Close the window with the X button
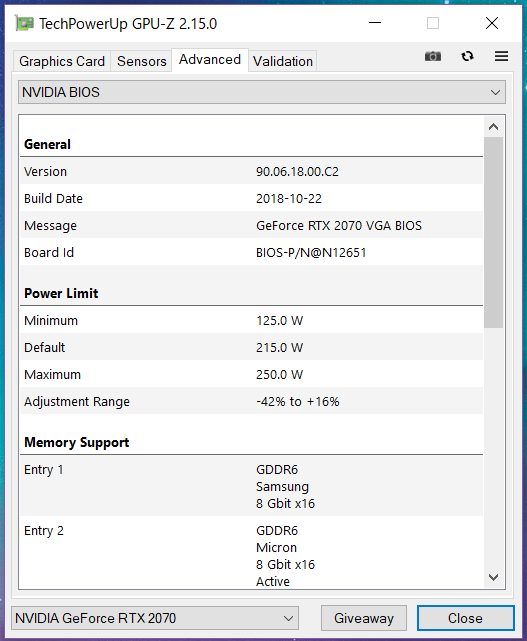Image resolution: width=527 pixels, height=641 pixels. 492,23
